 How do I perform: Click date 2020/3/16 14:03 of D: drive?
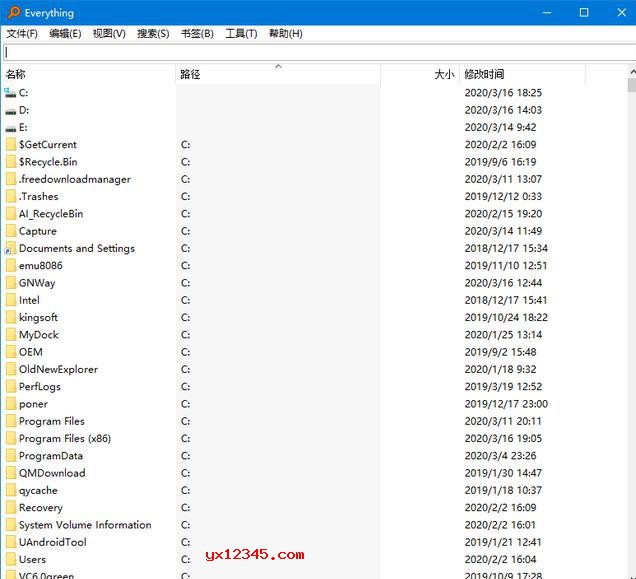503,110
